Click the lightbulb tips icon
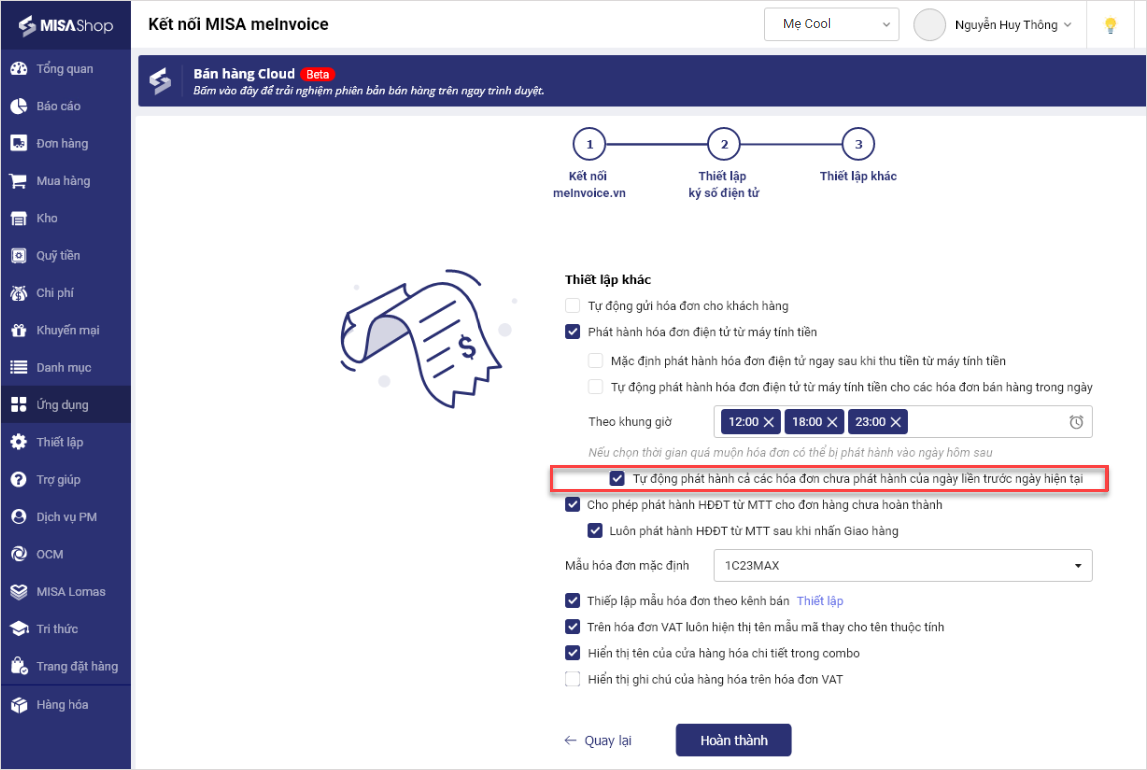 coord(1110,26)
